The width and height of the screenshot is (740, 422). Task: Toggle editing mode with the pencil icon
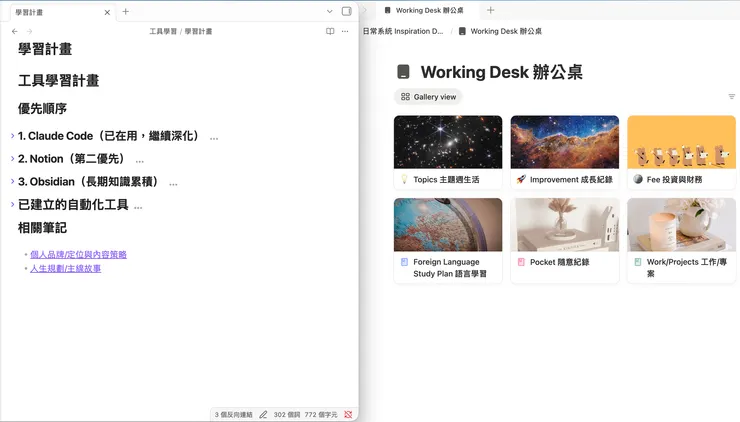click(263, 414)
